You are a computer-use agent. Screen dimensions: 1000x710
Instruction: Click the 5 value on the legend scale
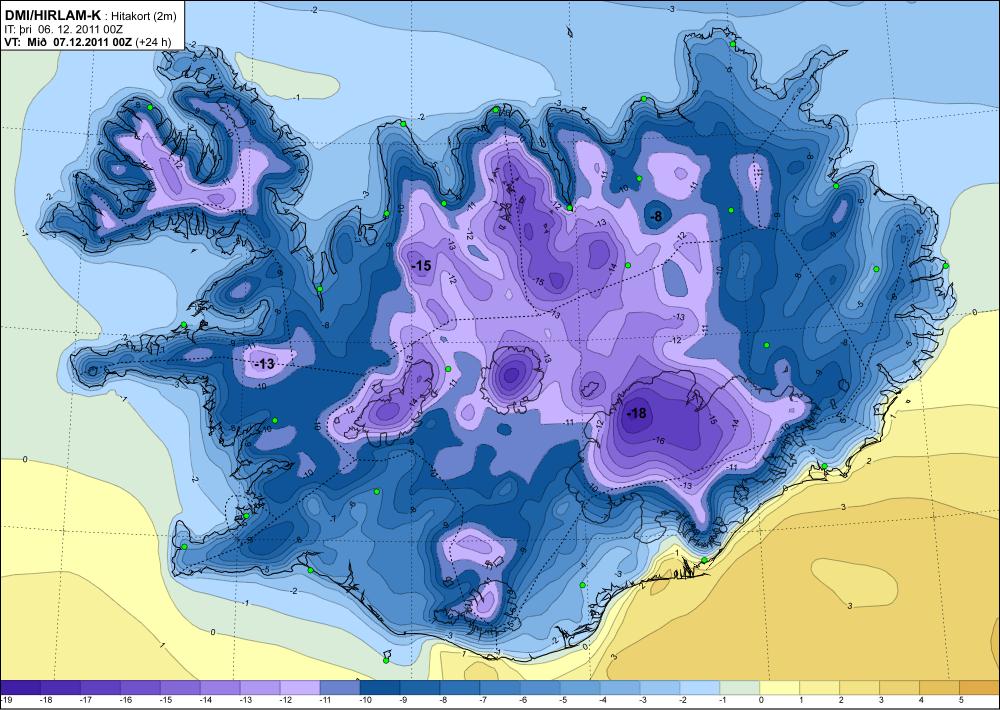pyautogui.click(x=959, y=700)
